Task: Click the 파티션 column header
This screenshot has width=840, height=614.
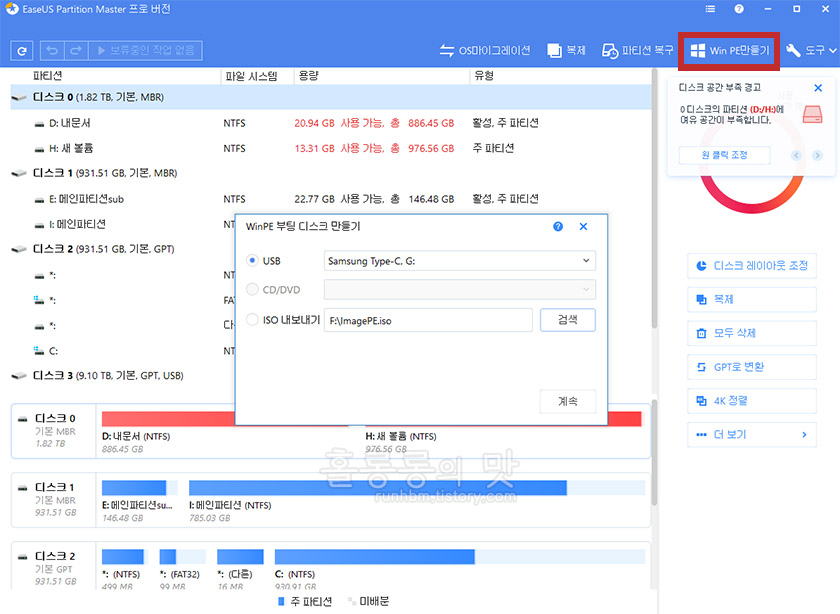Action: click(x=48, y=76)
